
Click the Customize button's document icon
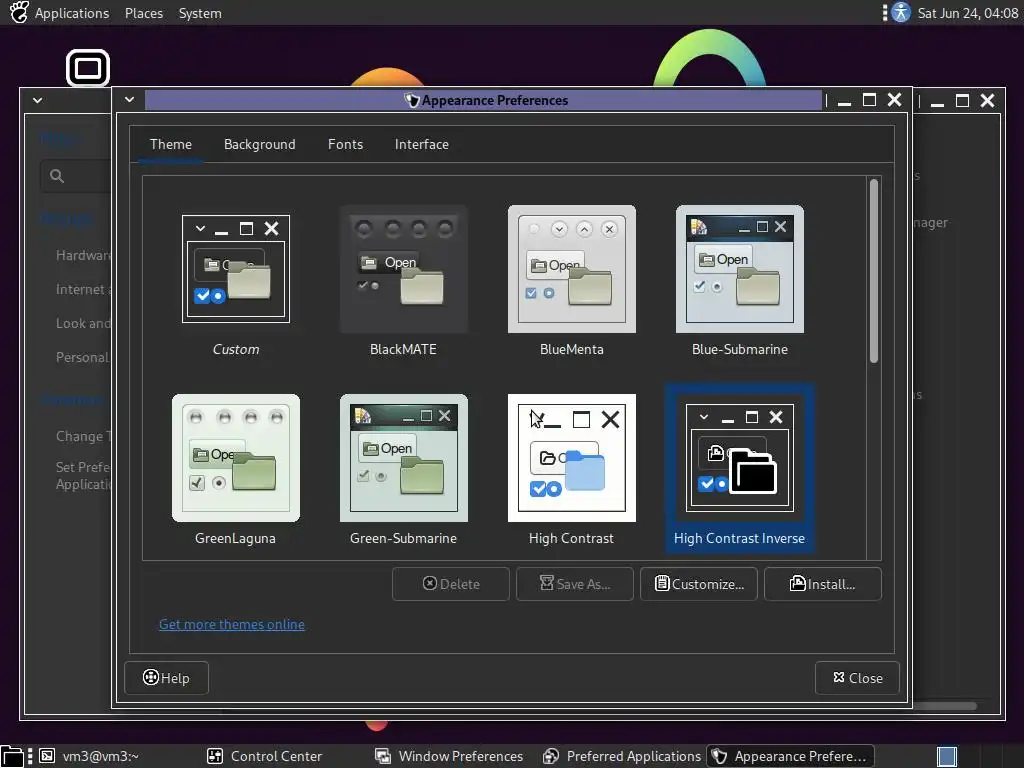[662, 583]
